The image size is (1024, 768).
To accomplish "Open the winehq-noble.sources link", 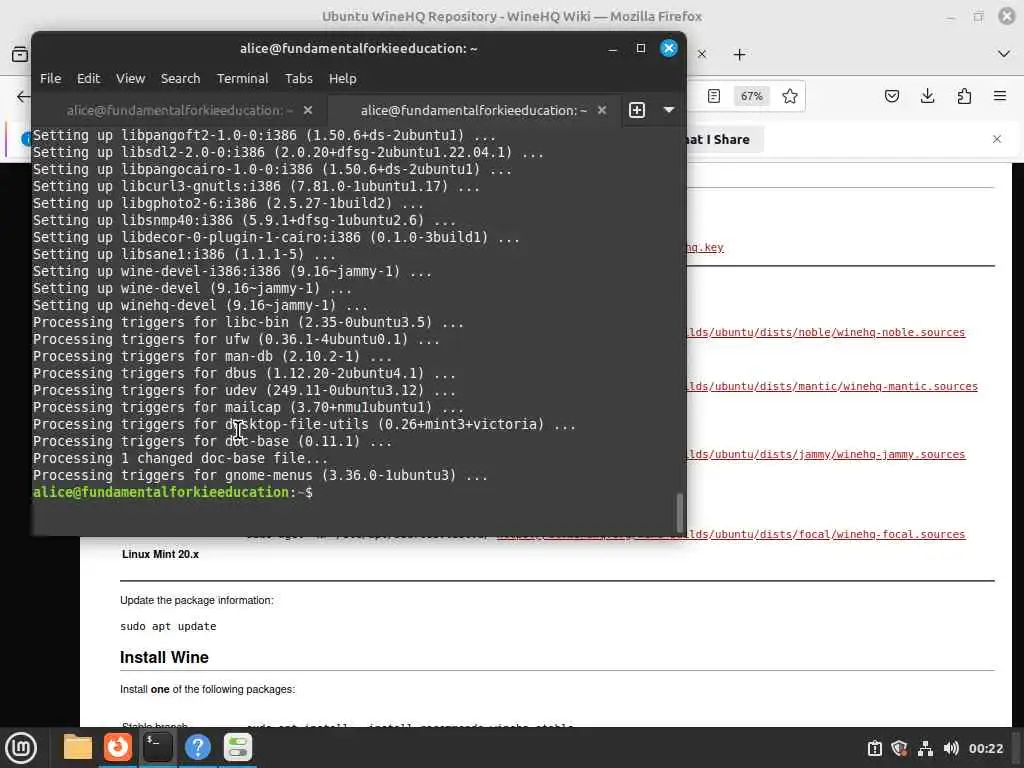I will click(825, 332).
